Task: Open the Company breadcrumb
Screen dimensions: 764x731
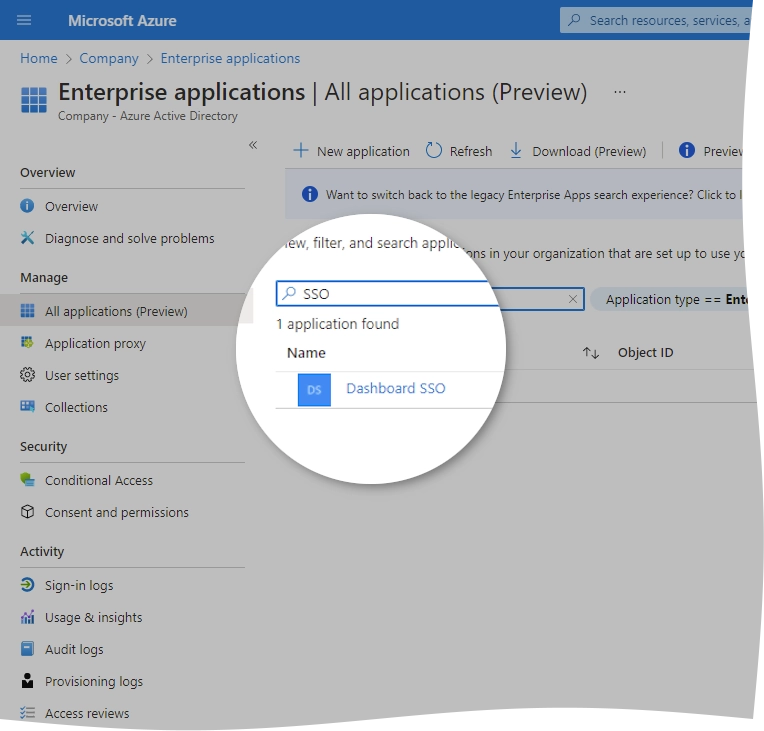Action: click(109, 58)
